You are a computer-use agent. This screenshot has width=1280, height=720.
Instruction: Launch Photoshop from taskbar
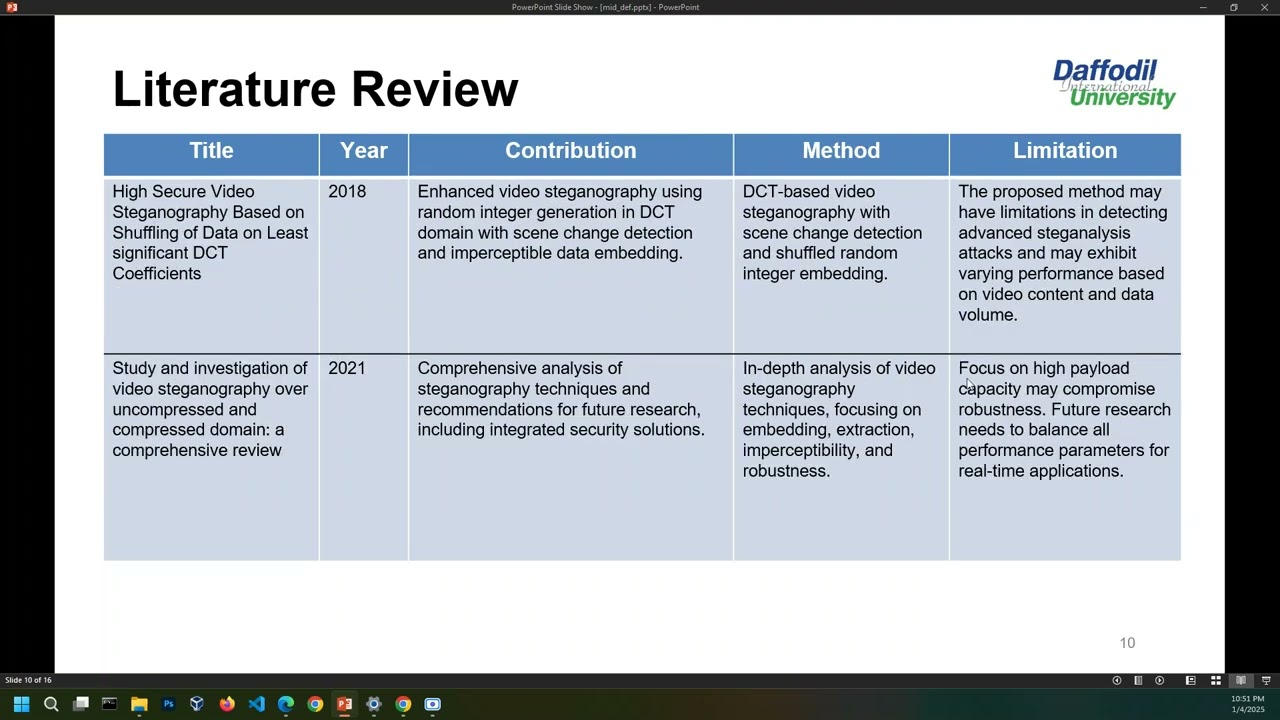pos(168,704)
